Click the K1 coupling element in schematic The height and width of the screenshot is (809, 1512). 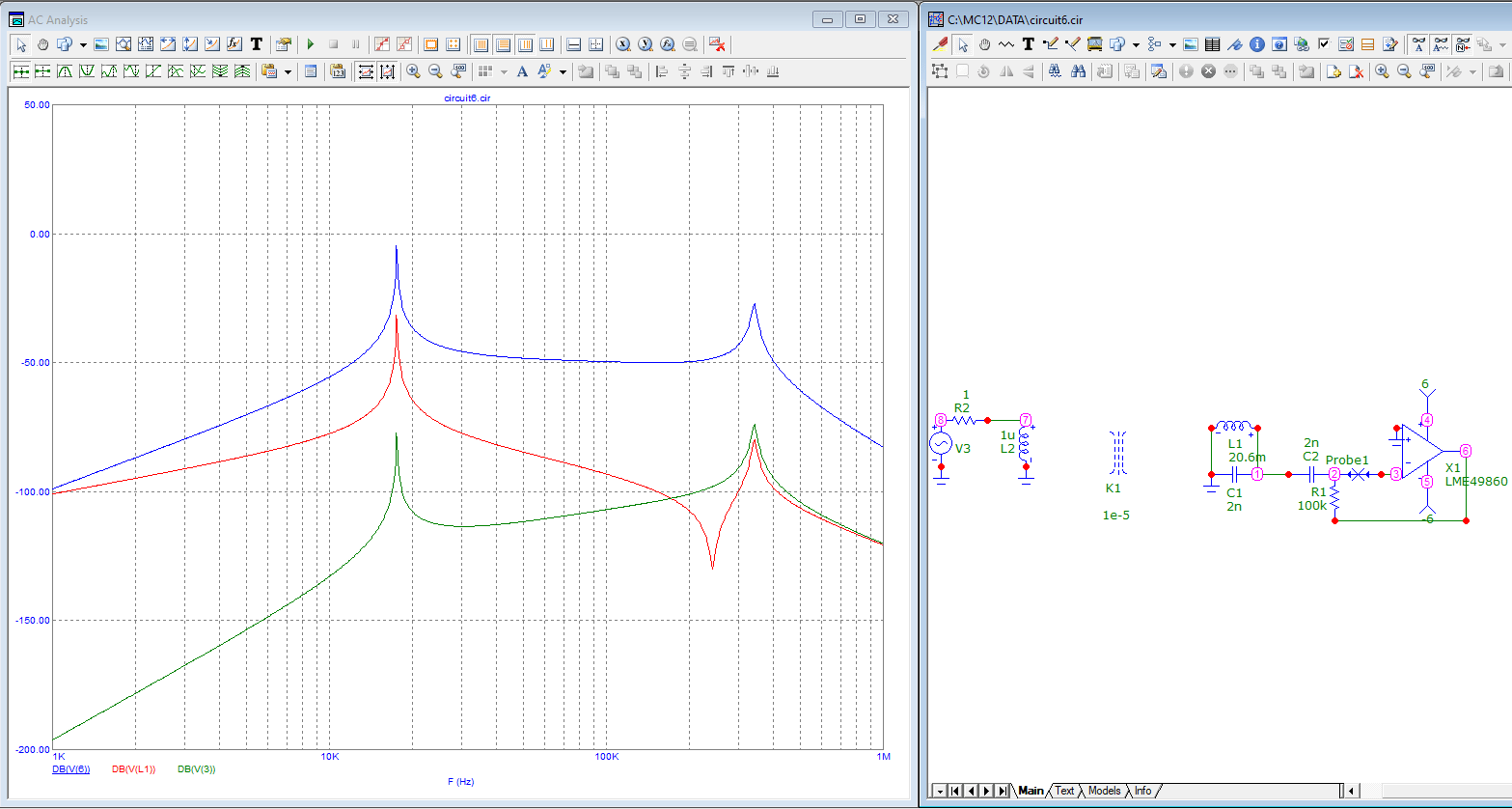point(1118,453)
